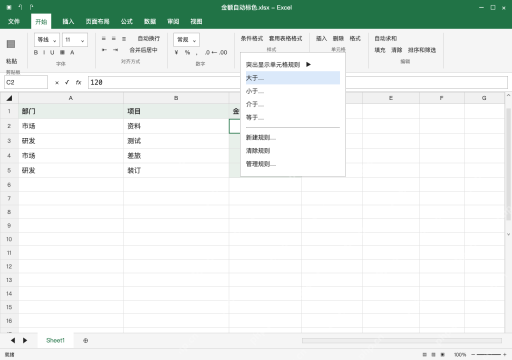Choose 新建规则... from the menu
The width and height of the screenshot is (512, 360).
pyautogui.click(x=293, y=137)
